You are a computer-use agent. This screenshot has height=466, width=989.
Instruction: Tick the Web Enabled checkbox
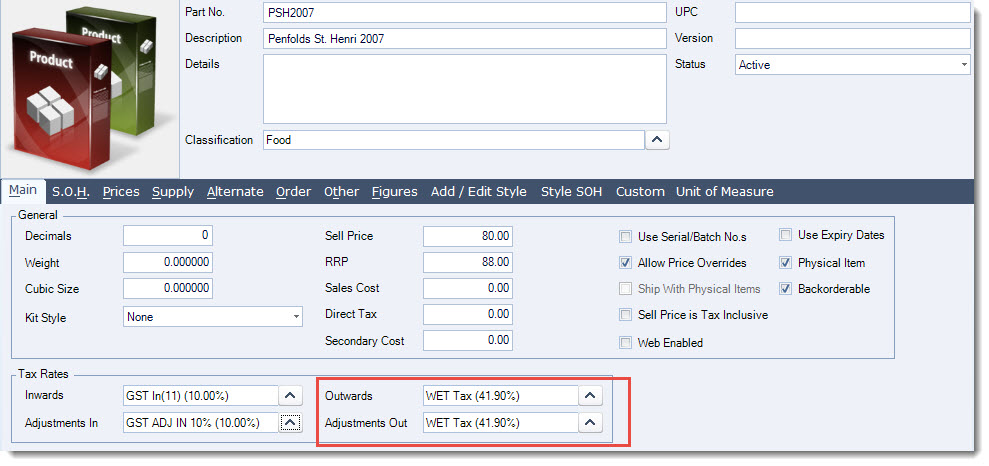[x=626, y=343]
